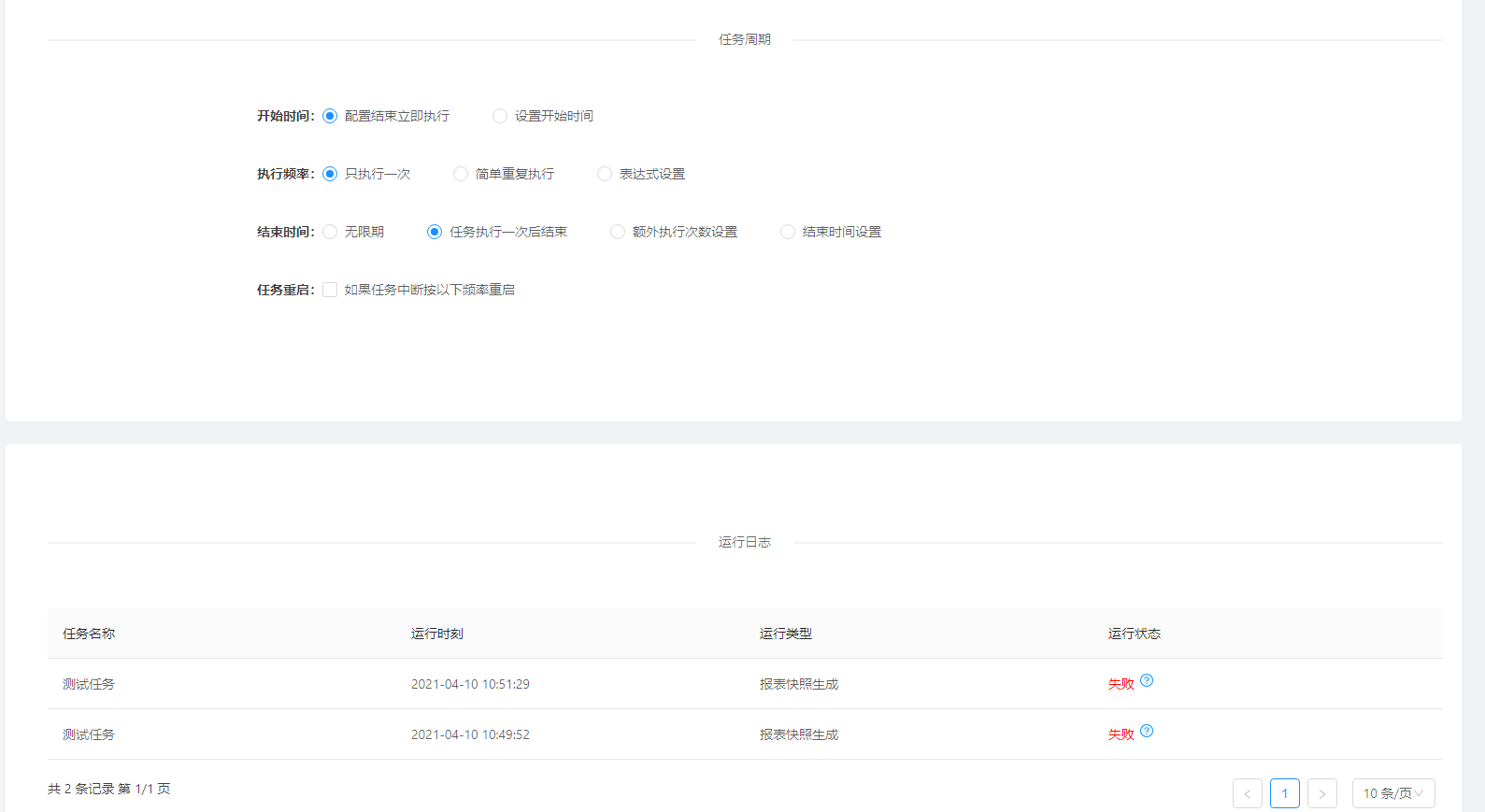Click the 开始时间 field label
Image resolution: width=1485 pixels, height=812 pixels.
click(x=285, y=116)
